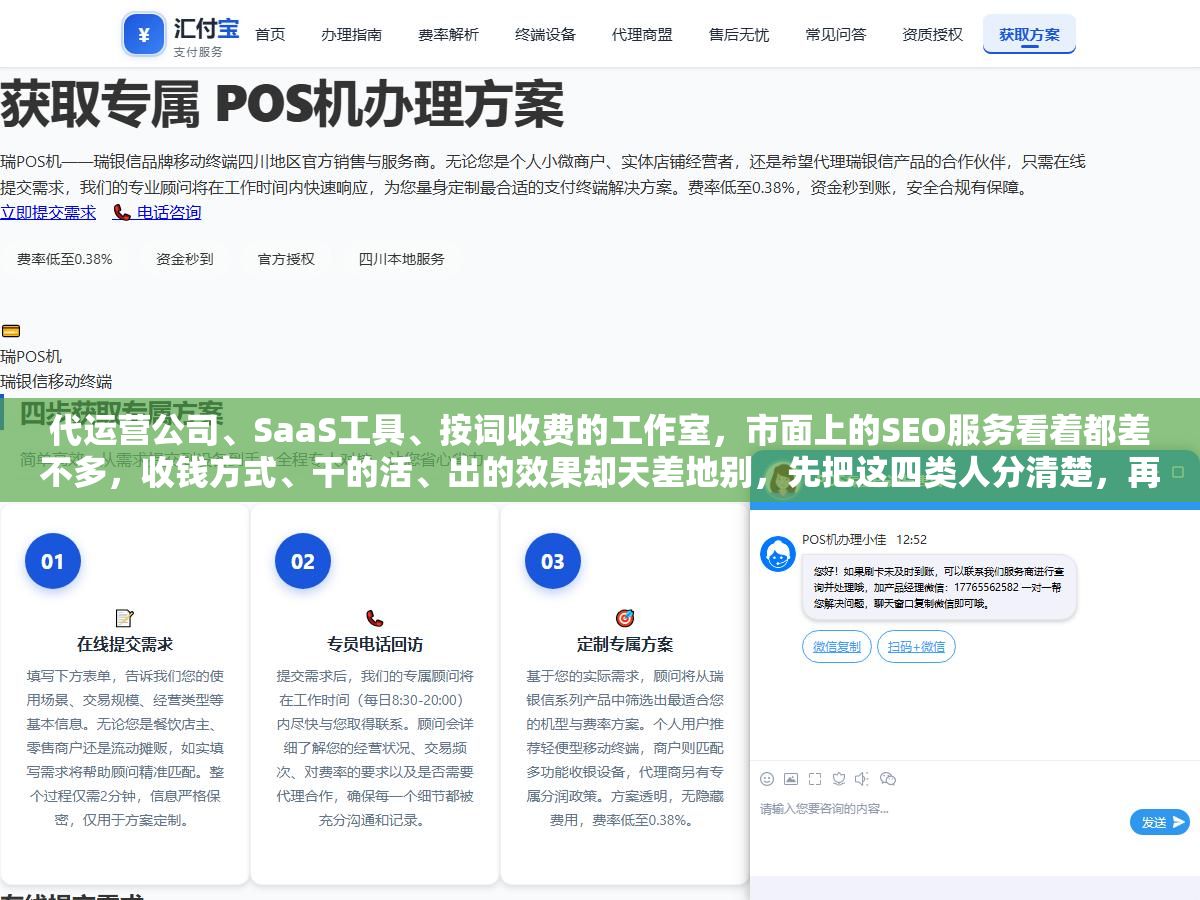Click the 资金秒到 tag
This screenshot has height=900, width=1200.
tap(185, 259)
